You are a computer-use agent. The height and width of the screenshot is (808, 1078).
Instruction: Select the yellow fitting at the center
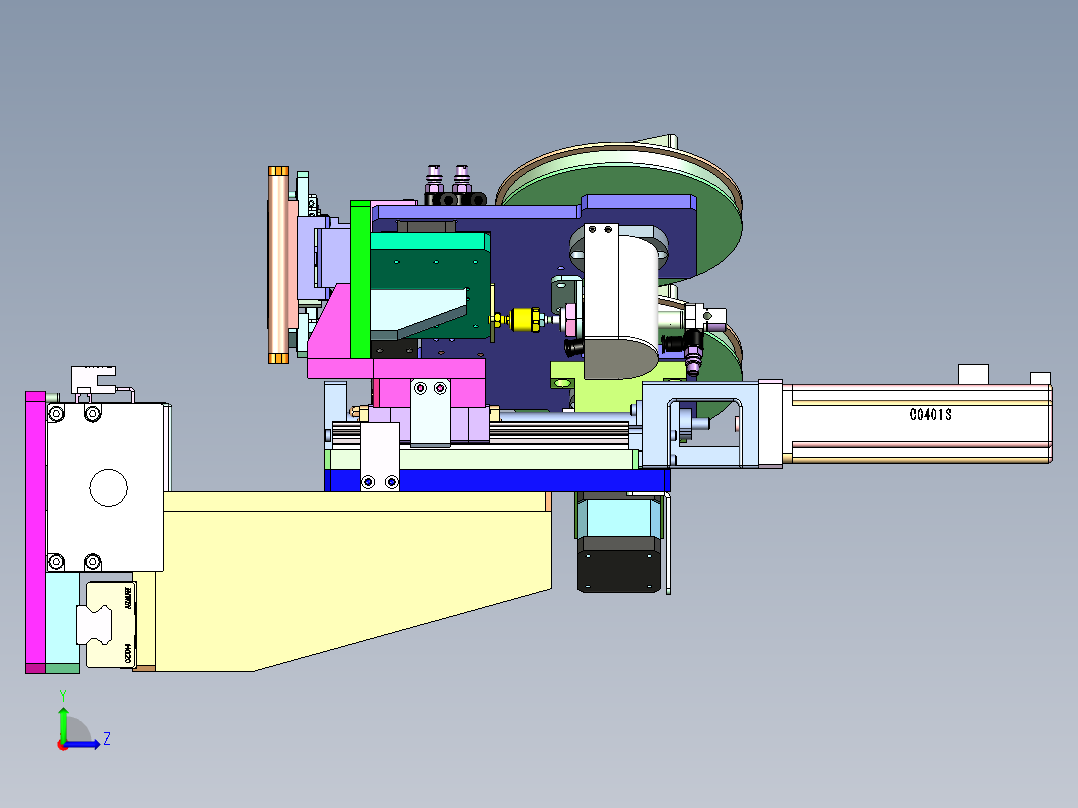[x=525, y=320]
